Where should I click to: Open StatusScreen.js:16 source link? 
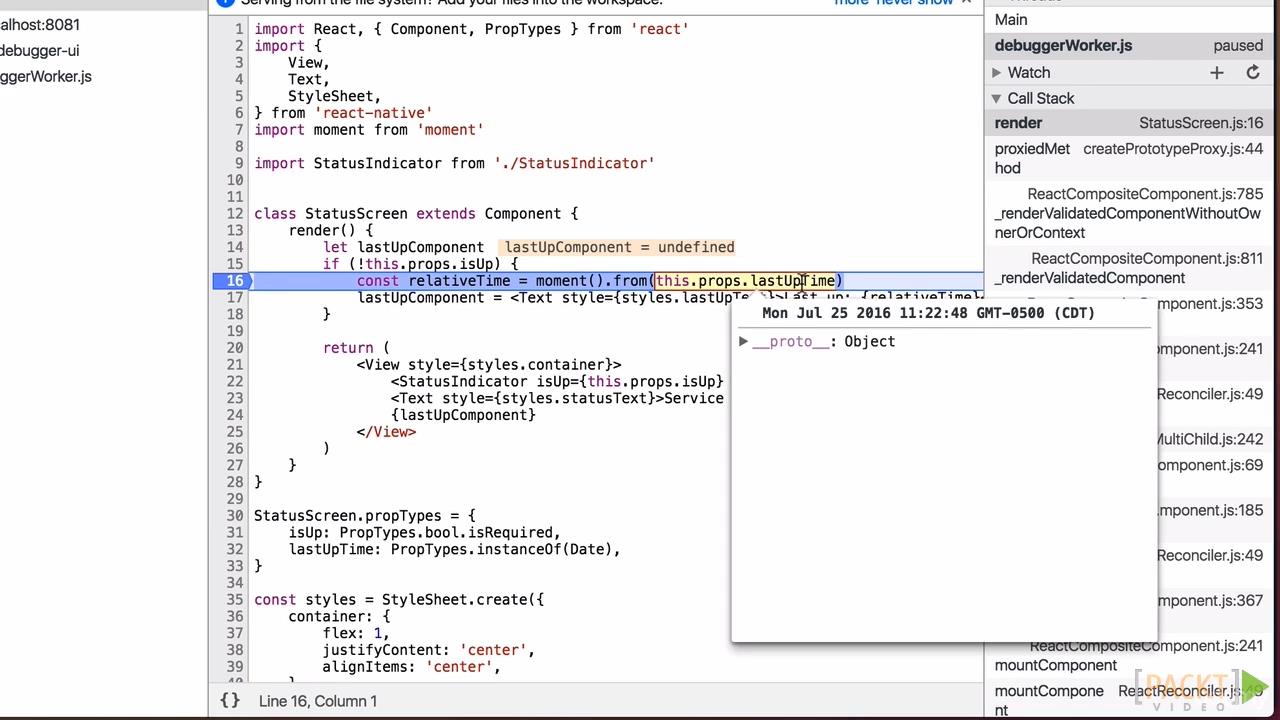pos(1201,122)
